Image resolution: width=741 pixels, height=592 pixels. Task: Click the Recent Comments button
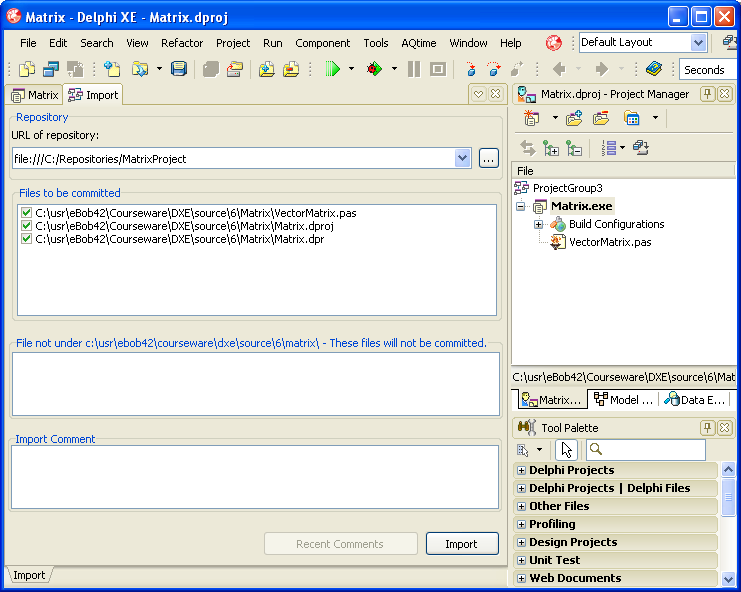pyautogui.click(x=340, y=544)
